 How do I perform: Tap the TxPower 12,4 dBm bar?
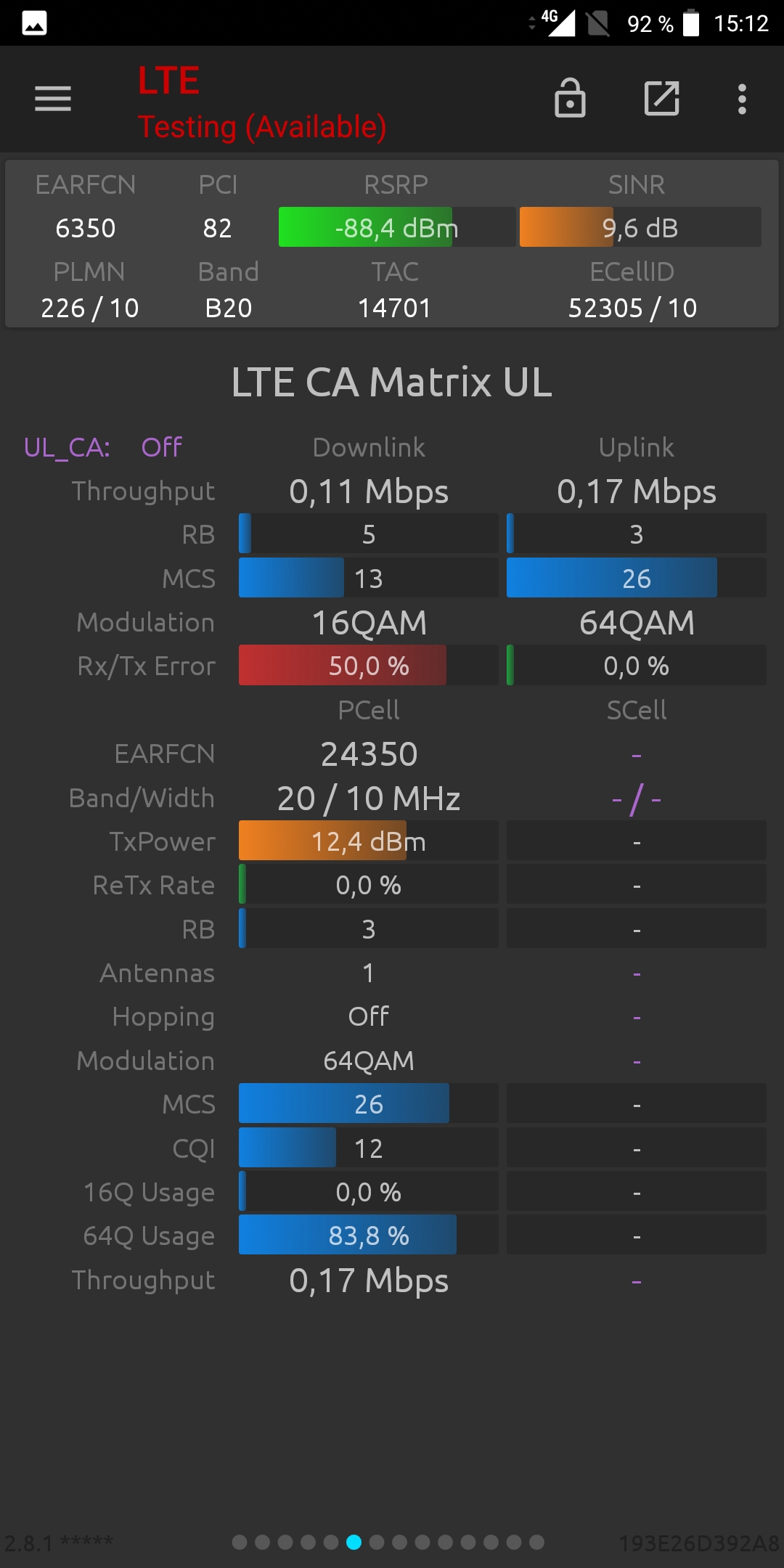369,841
